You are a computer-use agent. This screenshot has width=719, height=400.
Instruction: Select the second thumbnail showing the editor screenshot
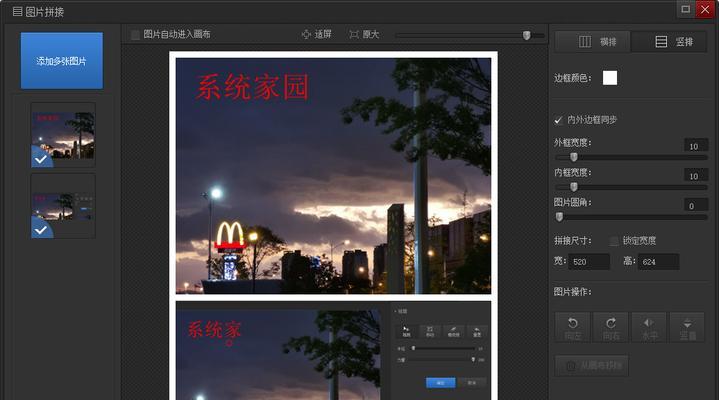(x=63, y=206)
